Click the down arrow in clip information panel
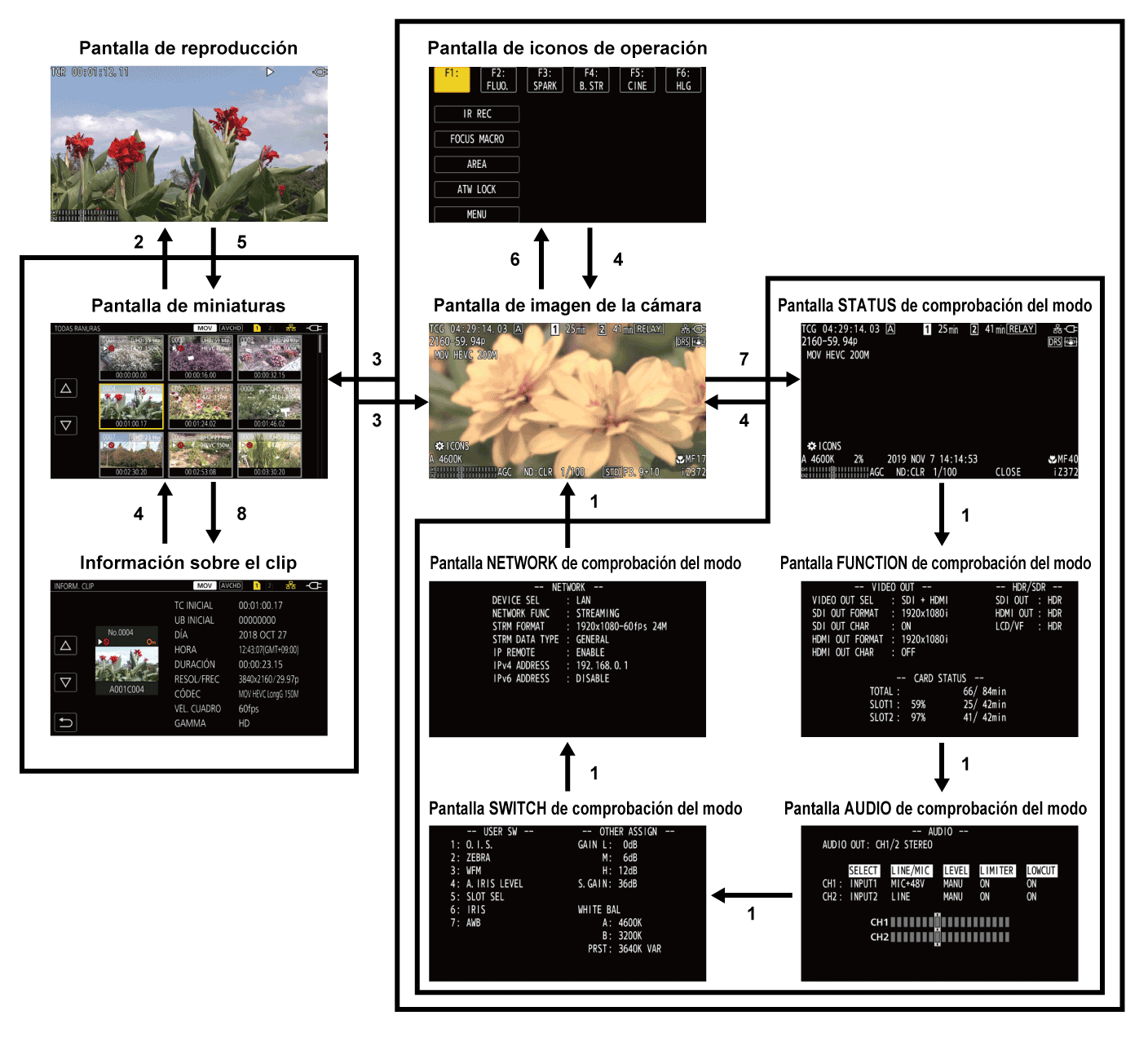The height and width of the screenshot is (1042, 1148). pos(65,682)
